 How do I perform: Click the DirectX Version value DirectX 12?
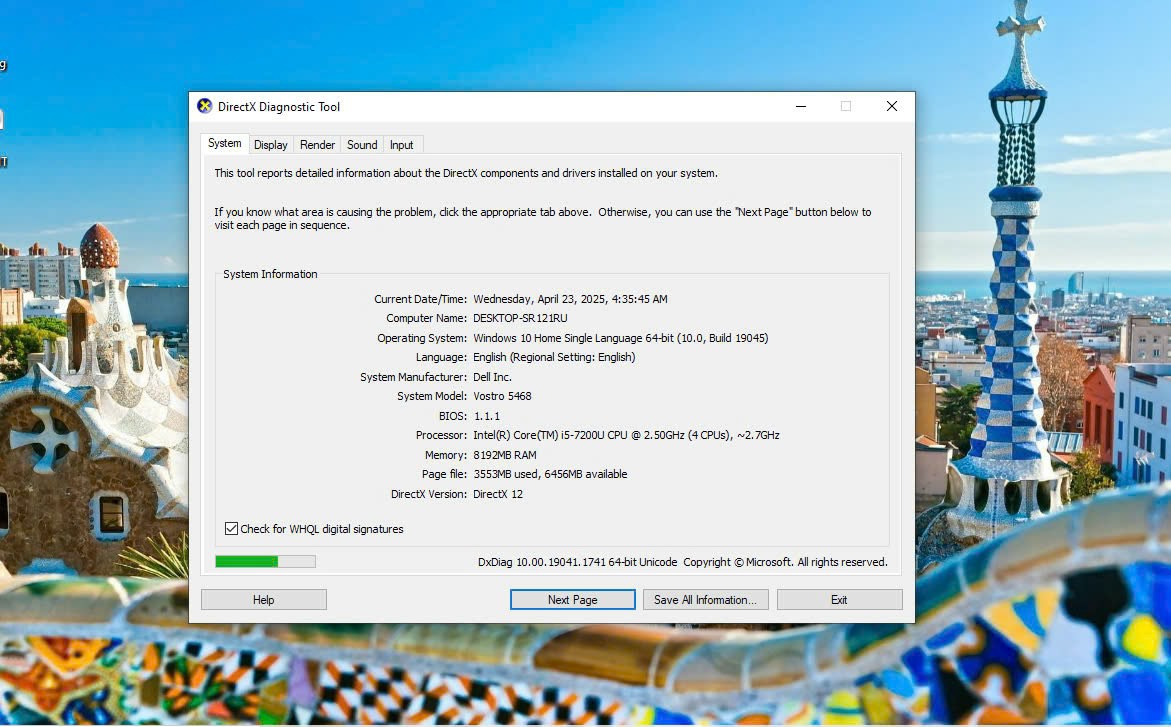tap(498, 494)
